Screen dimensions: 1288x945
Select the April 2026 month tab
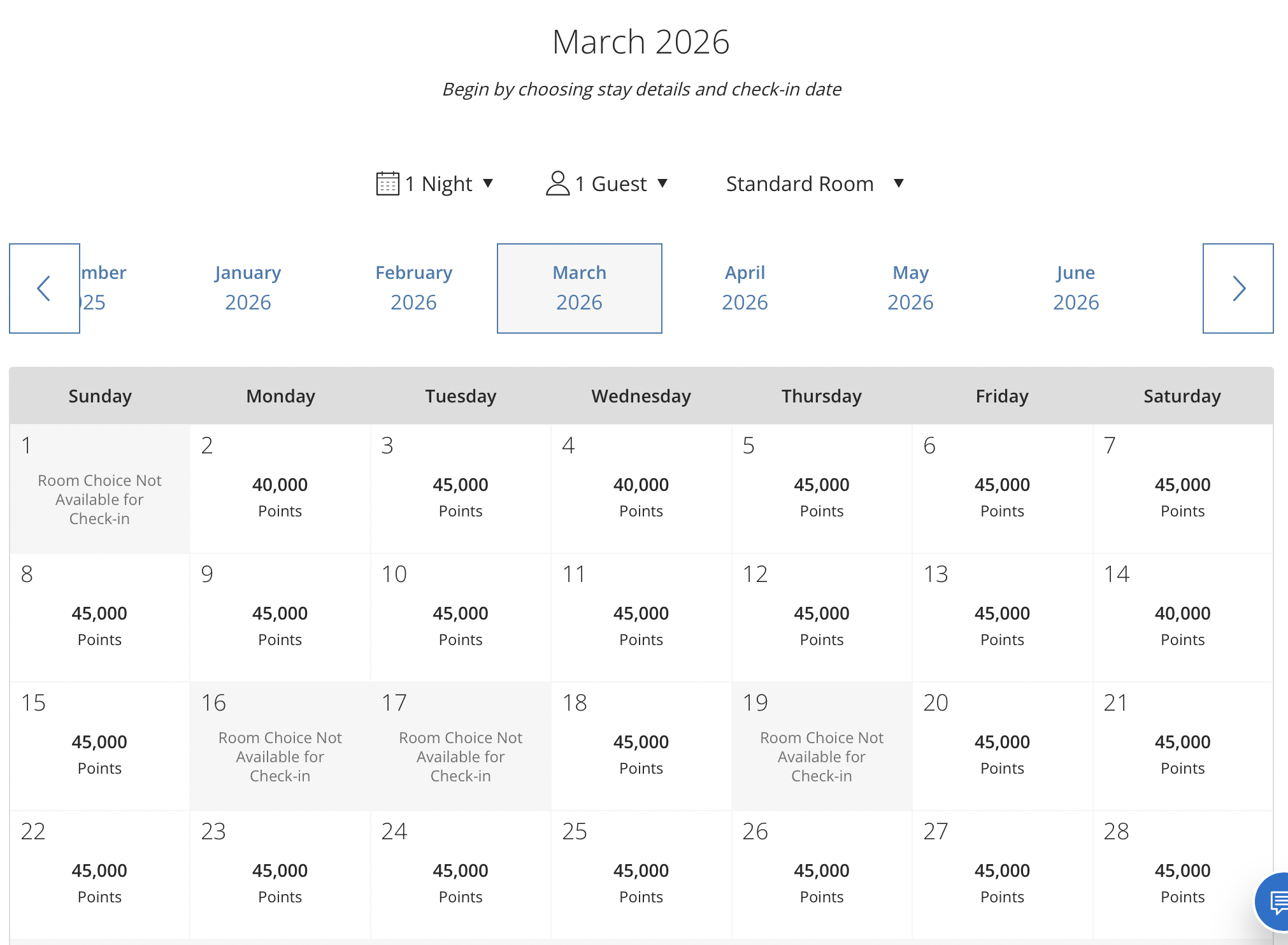(745, 288)
